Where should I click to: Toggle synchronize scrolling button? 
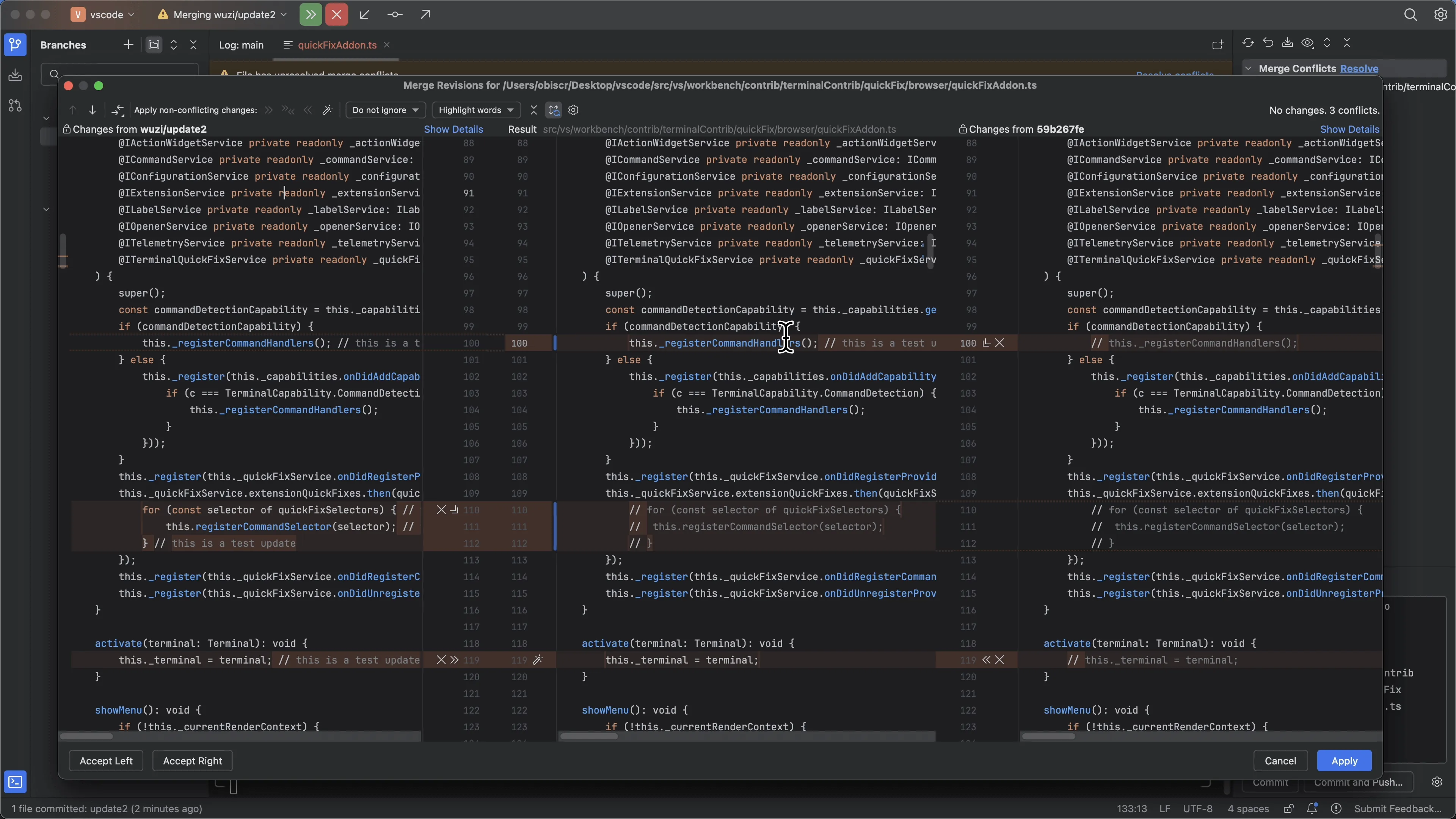[554, 110]
